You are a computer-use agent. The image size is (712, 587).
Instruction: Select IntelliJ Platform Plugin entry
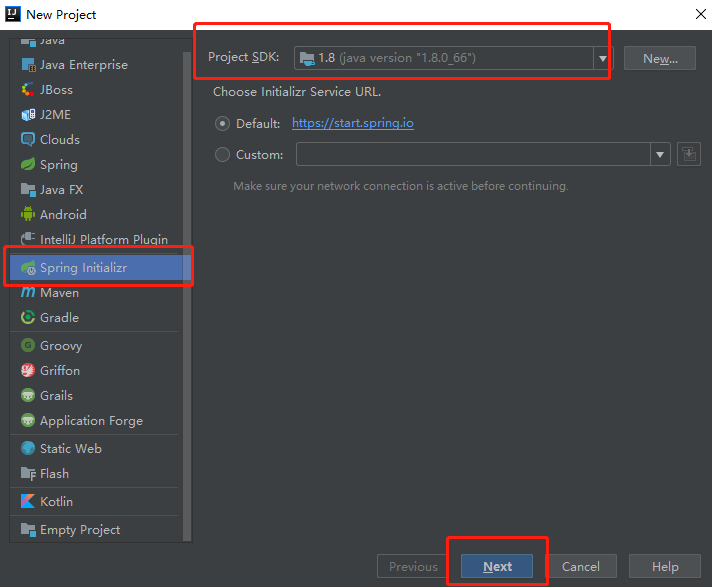[95, 238]
